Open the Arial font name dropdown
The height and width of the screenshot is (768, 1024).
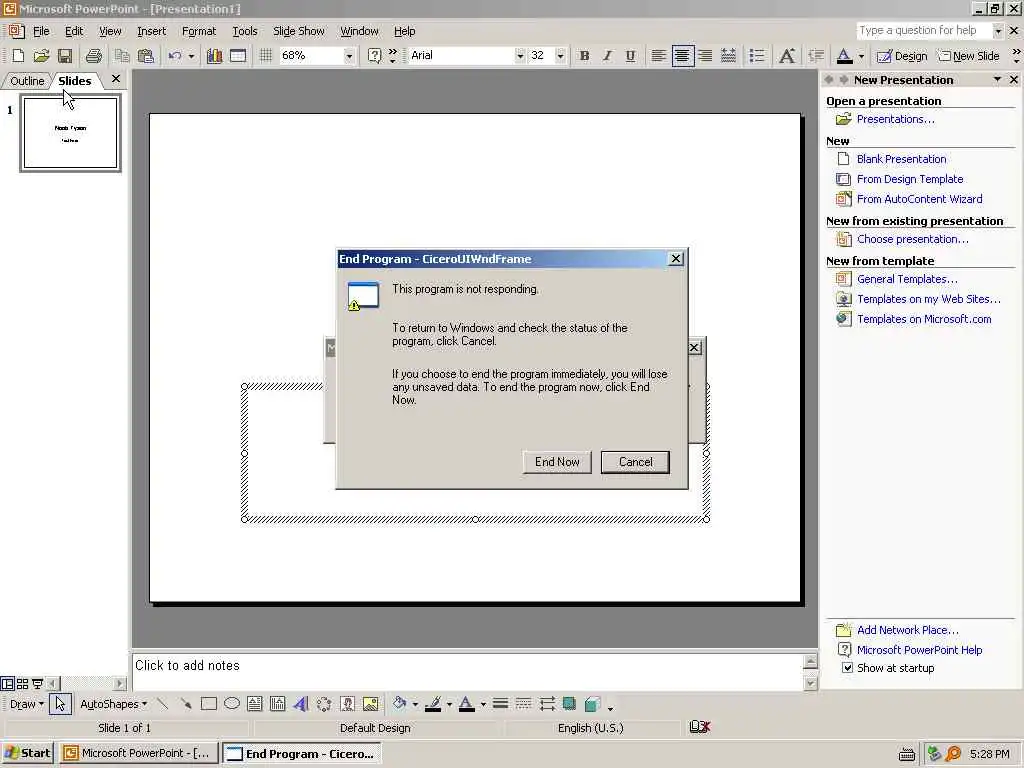tap(520, 56)
